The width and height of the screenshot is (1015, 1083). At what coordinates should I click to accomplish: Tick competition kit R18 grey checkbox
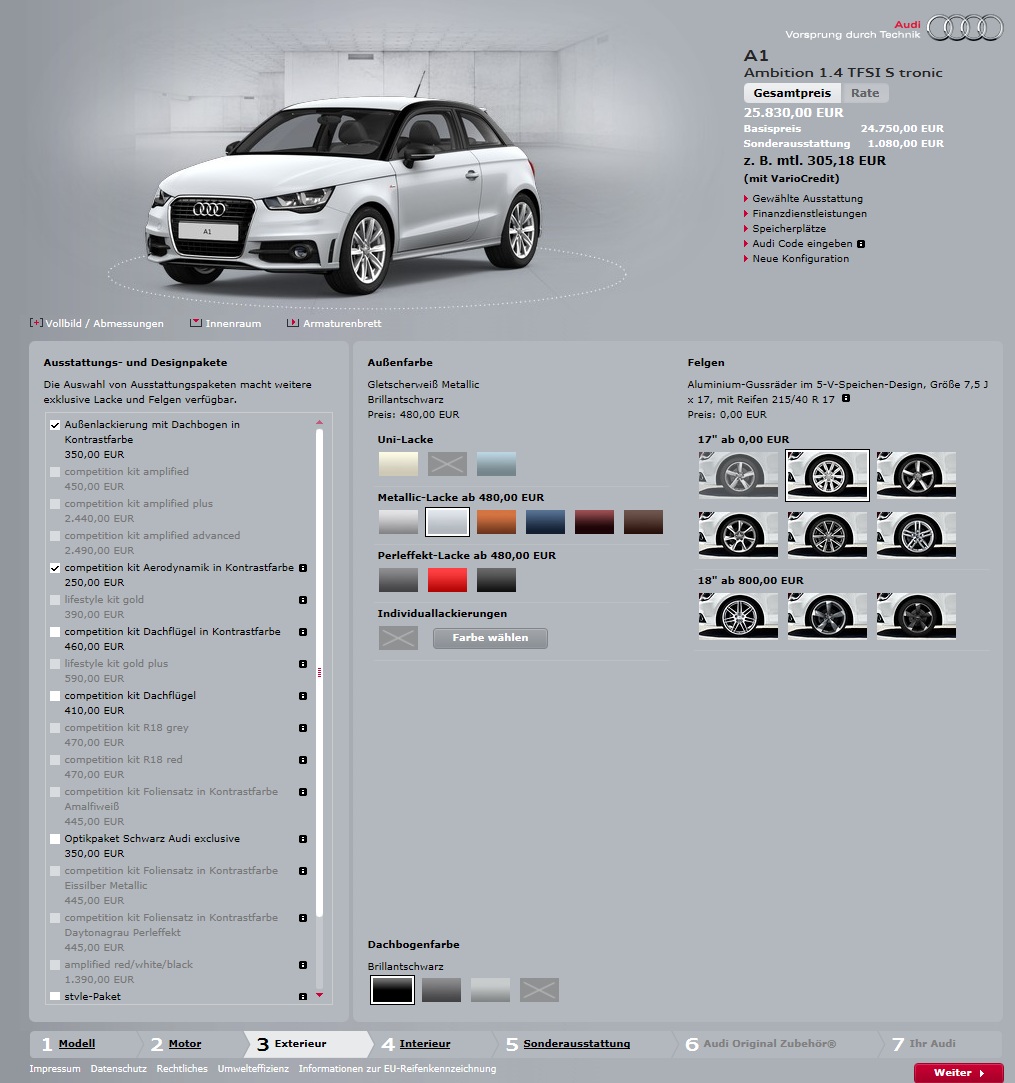click(55, 728)
